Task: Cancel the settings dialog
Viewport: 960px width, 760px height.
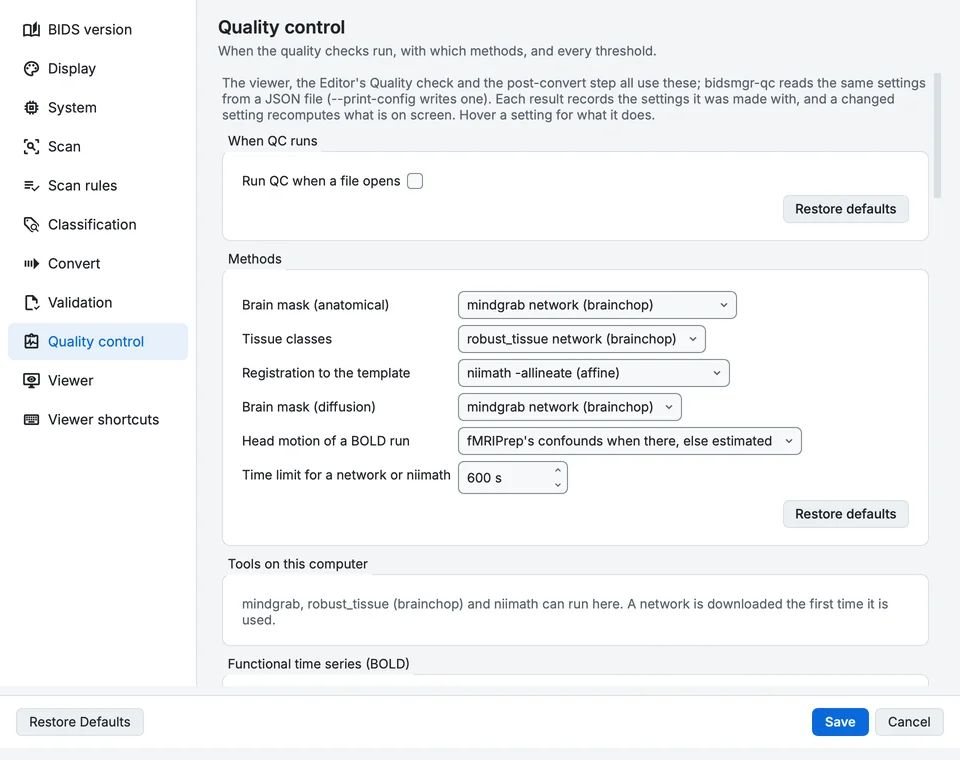Action: coord(909,722)
